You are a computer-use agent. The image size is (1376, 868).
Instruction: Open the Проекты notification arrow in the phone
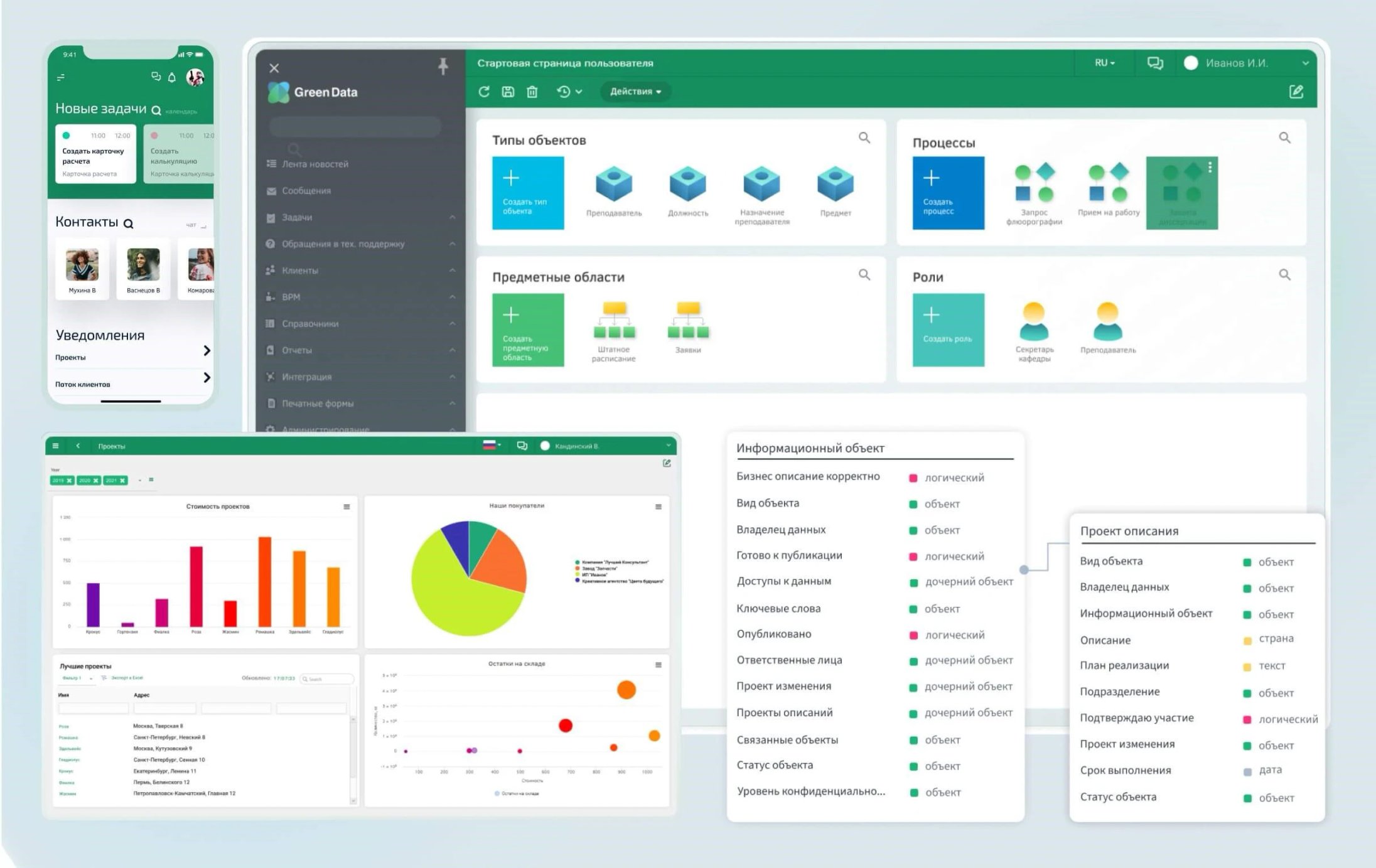click(x=207, y=350)
